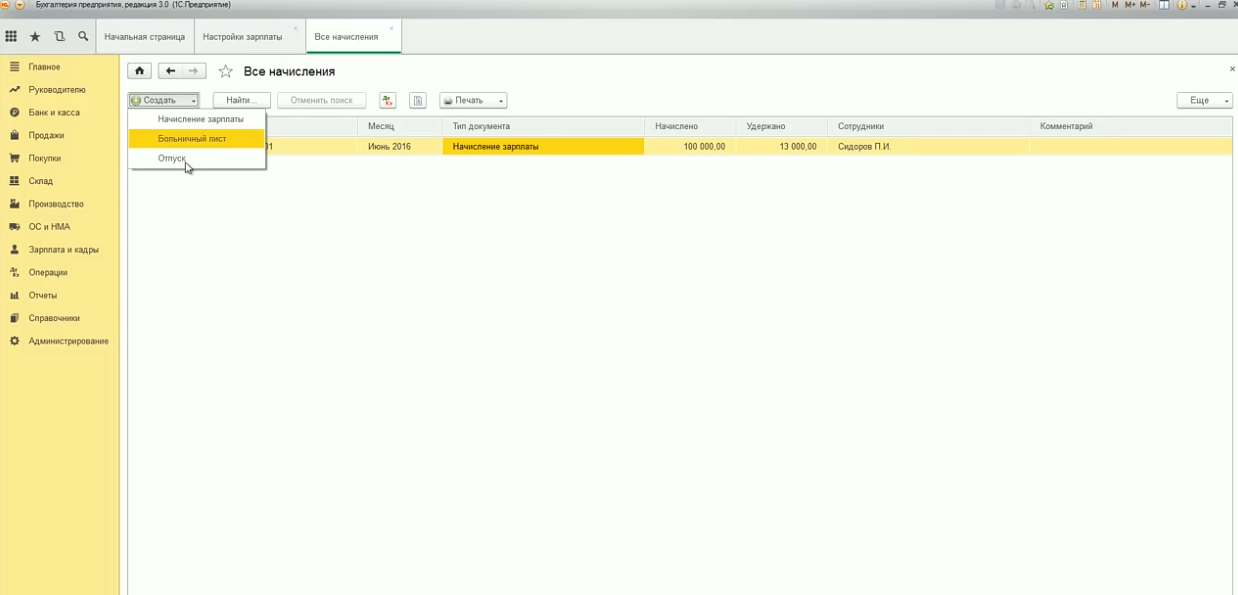
Task: Click the Отменить поиск button
Action: [322, 100]
